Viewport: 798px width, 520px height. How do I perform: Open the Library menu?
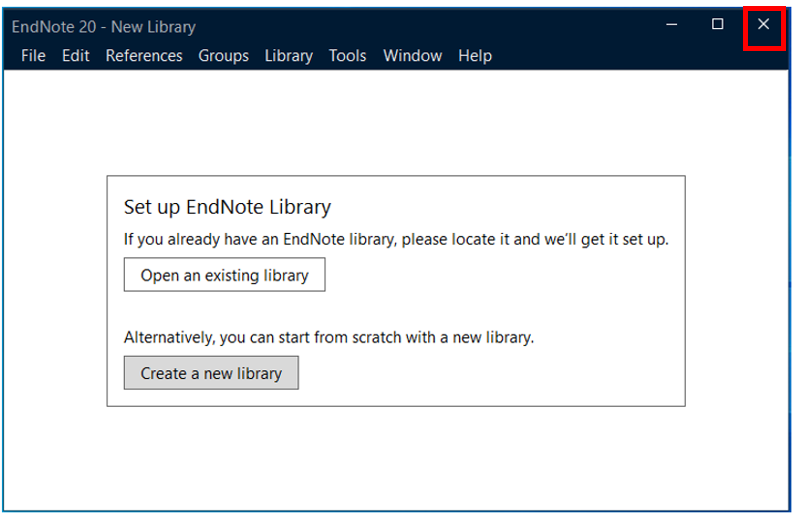(x=289, y=55)
